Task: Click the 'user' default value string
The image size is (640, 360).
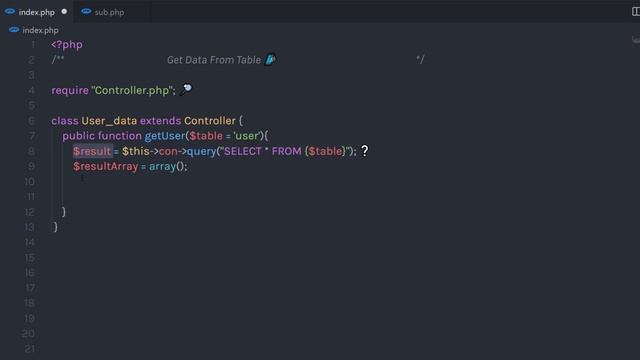Action: click(247, 136)
